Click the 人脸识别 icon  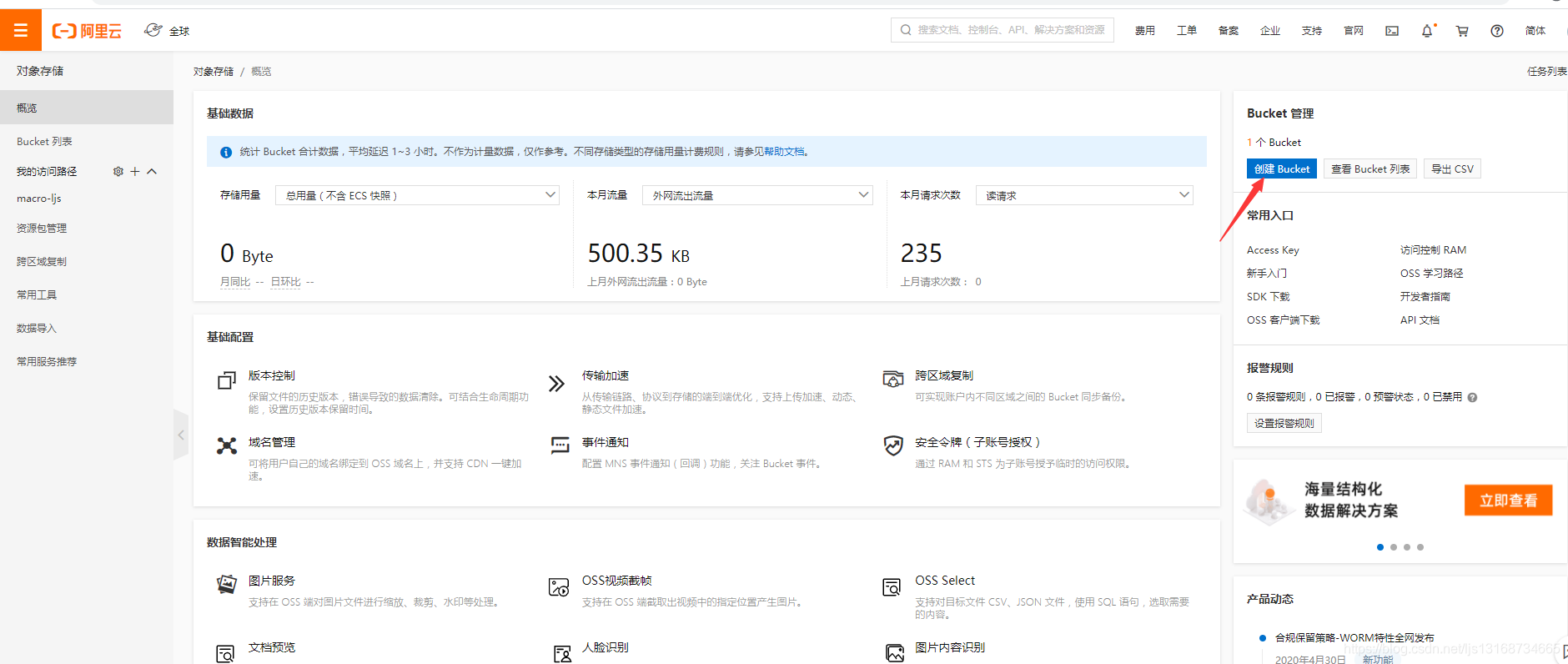point(562,653)
